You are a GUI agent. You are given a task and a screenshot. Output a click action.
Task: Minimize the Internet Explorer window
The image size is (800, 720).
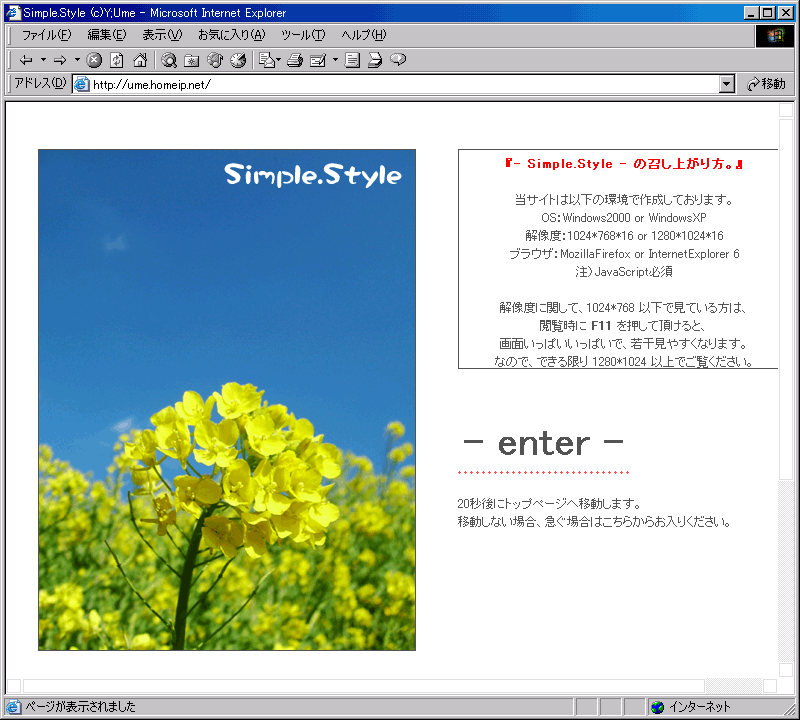pyautogui.click(x=750, y=13)
